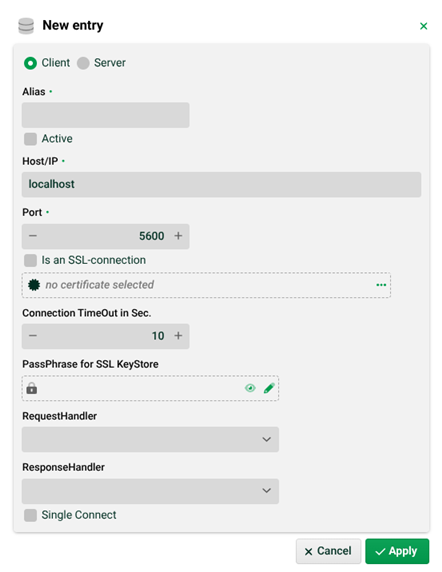
Task: Decrease Connection TimeOut with minus icon
Action: tap(33, 336)
